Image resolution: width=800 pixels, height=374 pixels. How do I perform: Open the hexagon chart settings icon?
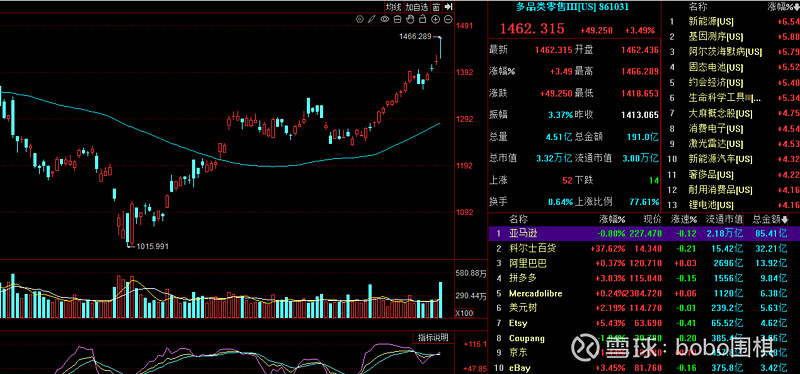[x=359, y=19]
